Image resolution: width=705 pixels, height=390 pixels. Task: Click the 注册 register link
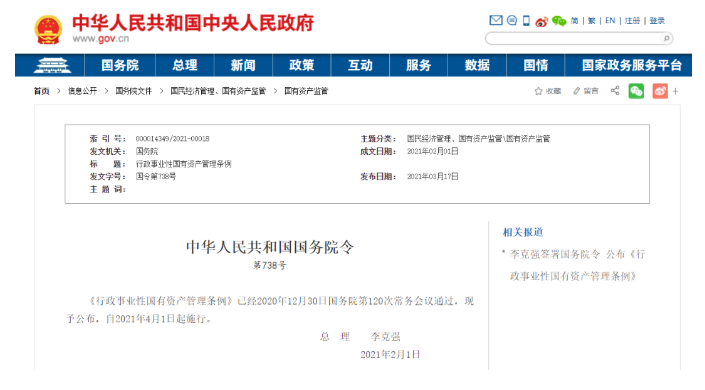tap(632, 21)
